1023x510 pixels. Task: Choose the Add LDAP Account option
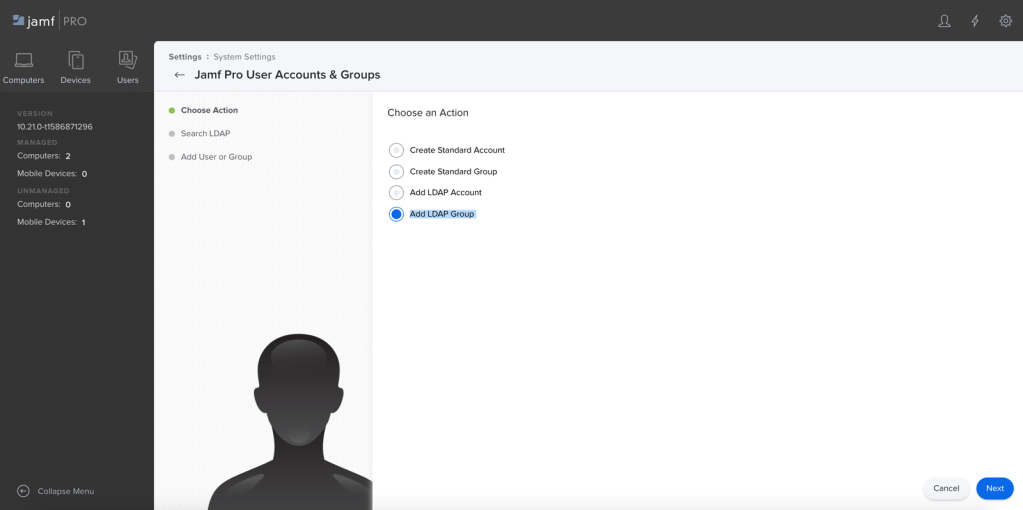(396, 193)
